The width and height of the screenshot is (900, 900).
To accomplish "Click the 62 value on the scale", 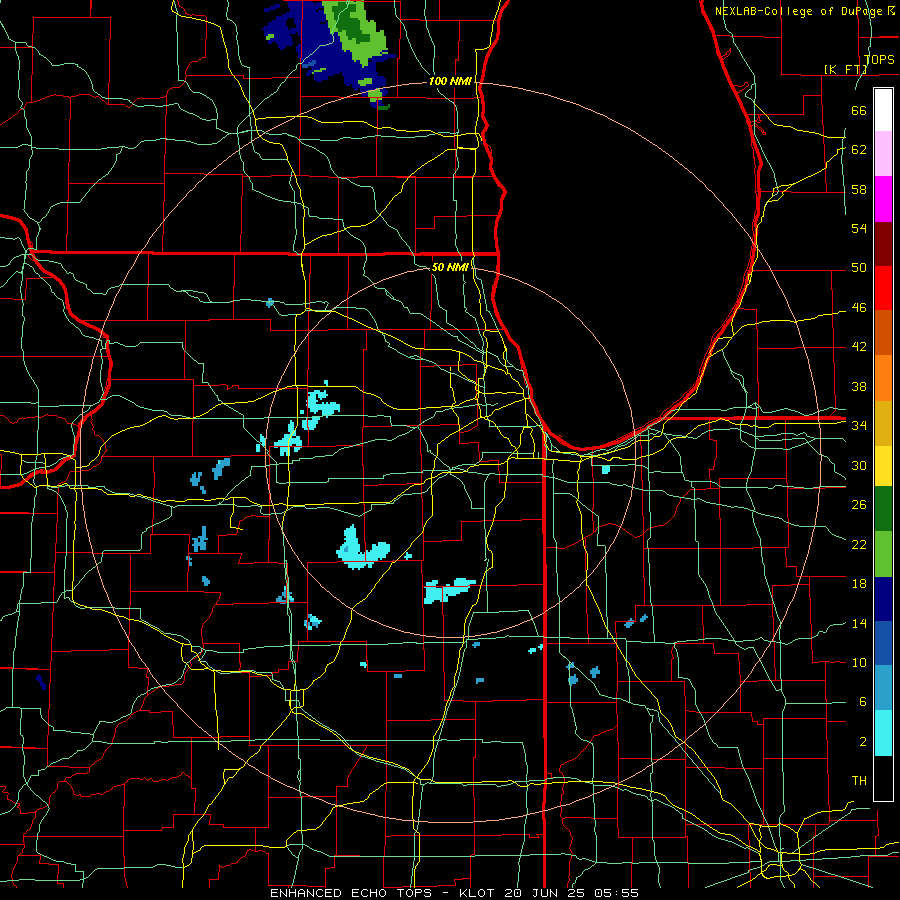I will click(859, 149).
